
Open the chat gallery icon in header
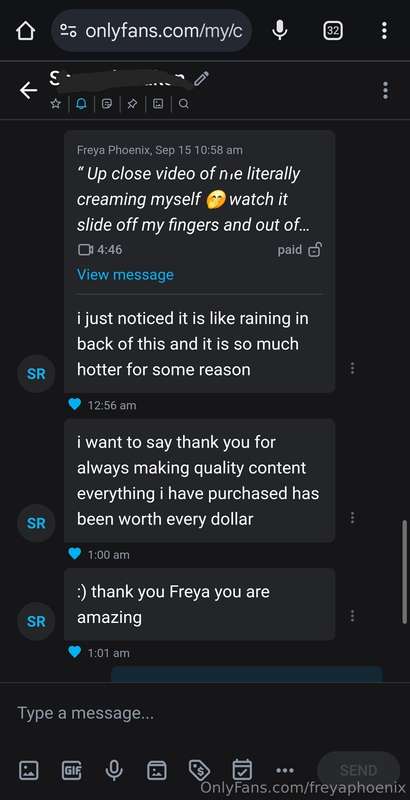point(158,104)
